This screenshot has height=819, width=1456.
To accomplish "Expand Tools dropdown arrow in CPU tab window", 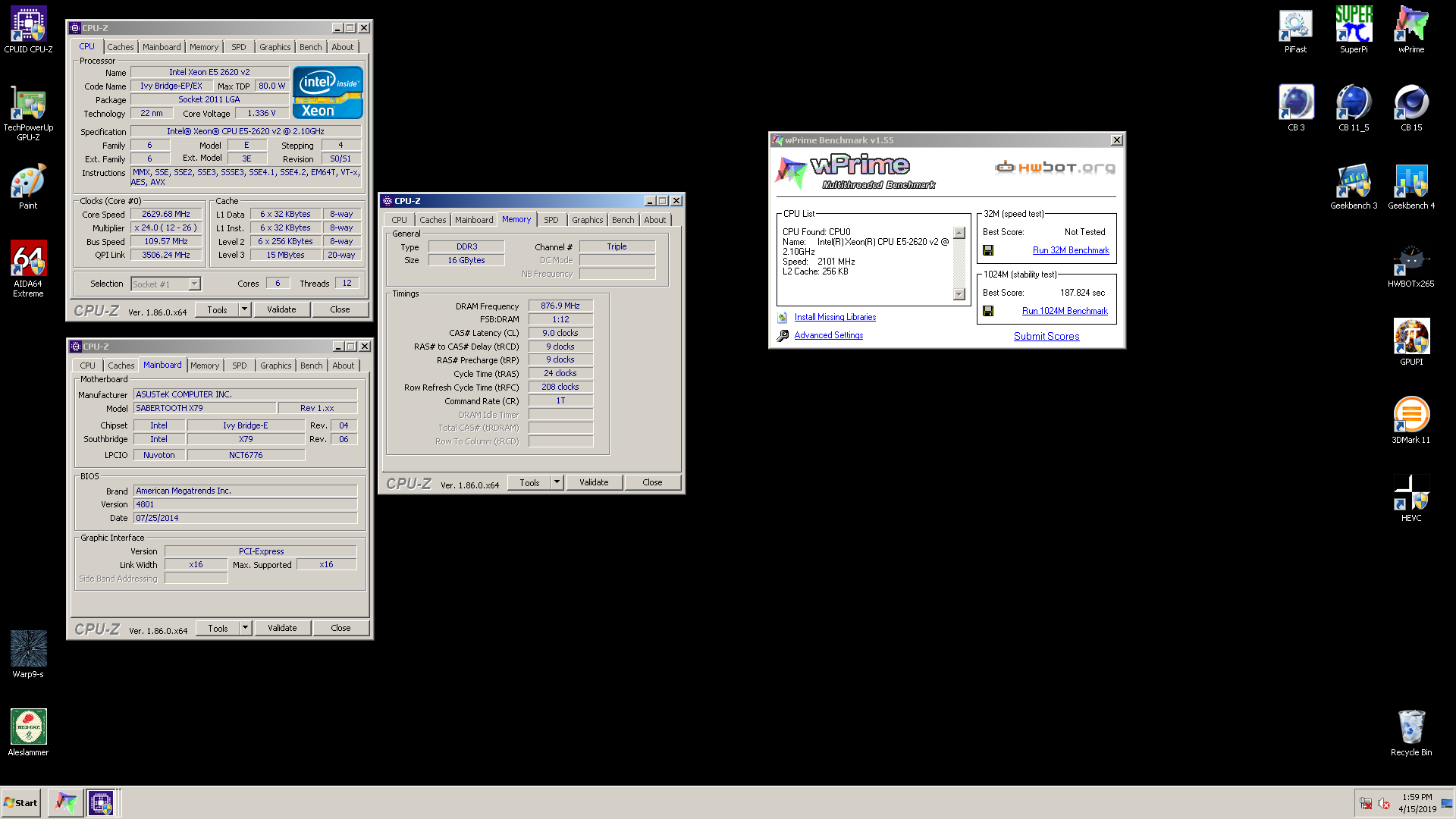I will [244, 309].
